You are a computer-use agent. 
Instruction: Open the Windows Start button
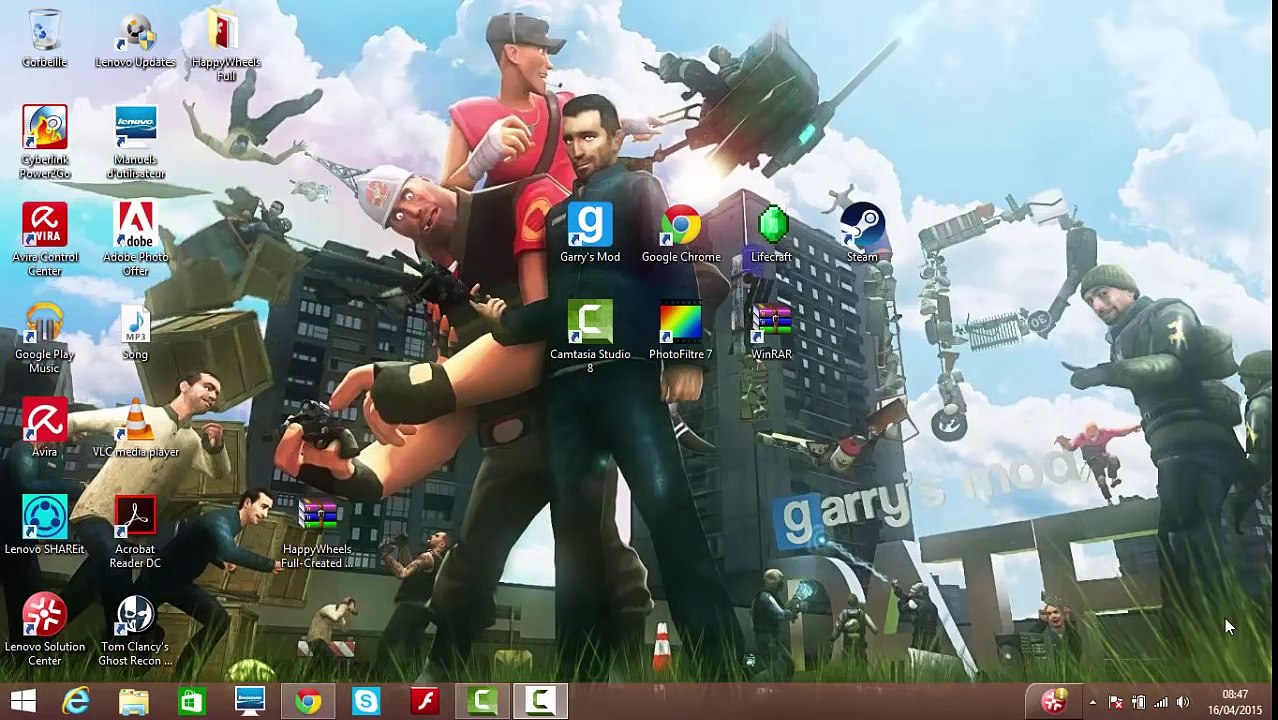pos(24,701)
